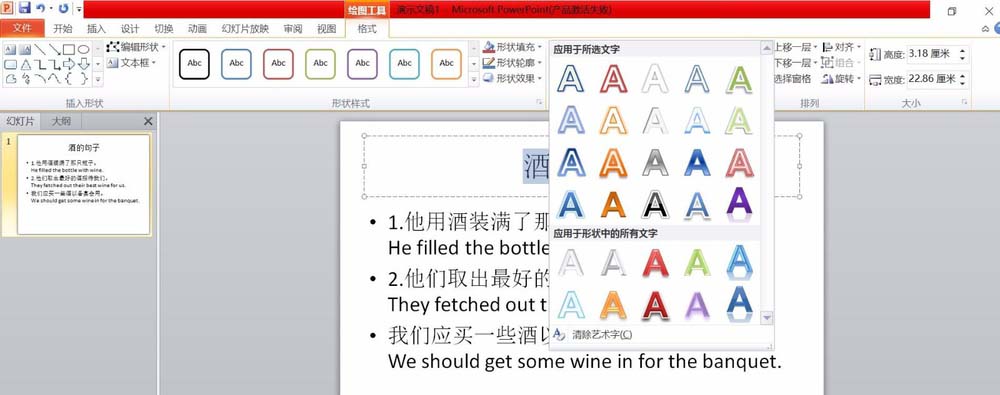Customize the quick access toolbar dropdown
Screen dimensions: 1000x395
79,9
